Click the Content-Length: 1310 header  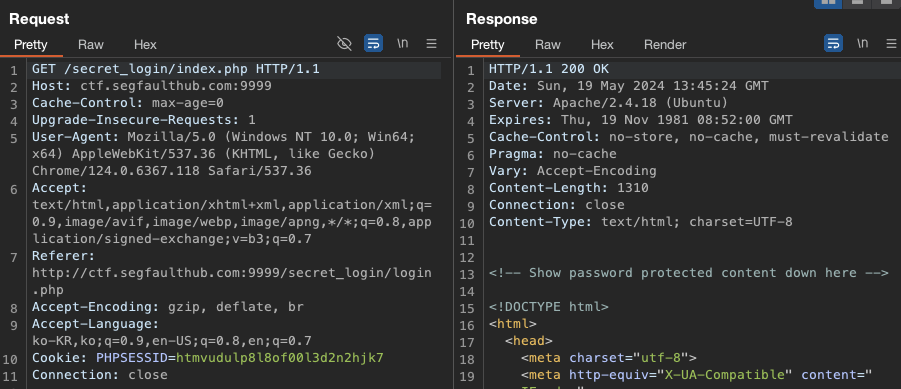pyautogui.click(x=568, y=188)
